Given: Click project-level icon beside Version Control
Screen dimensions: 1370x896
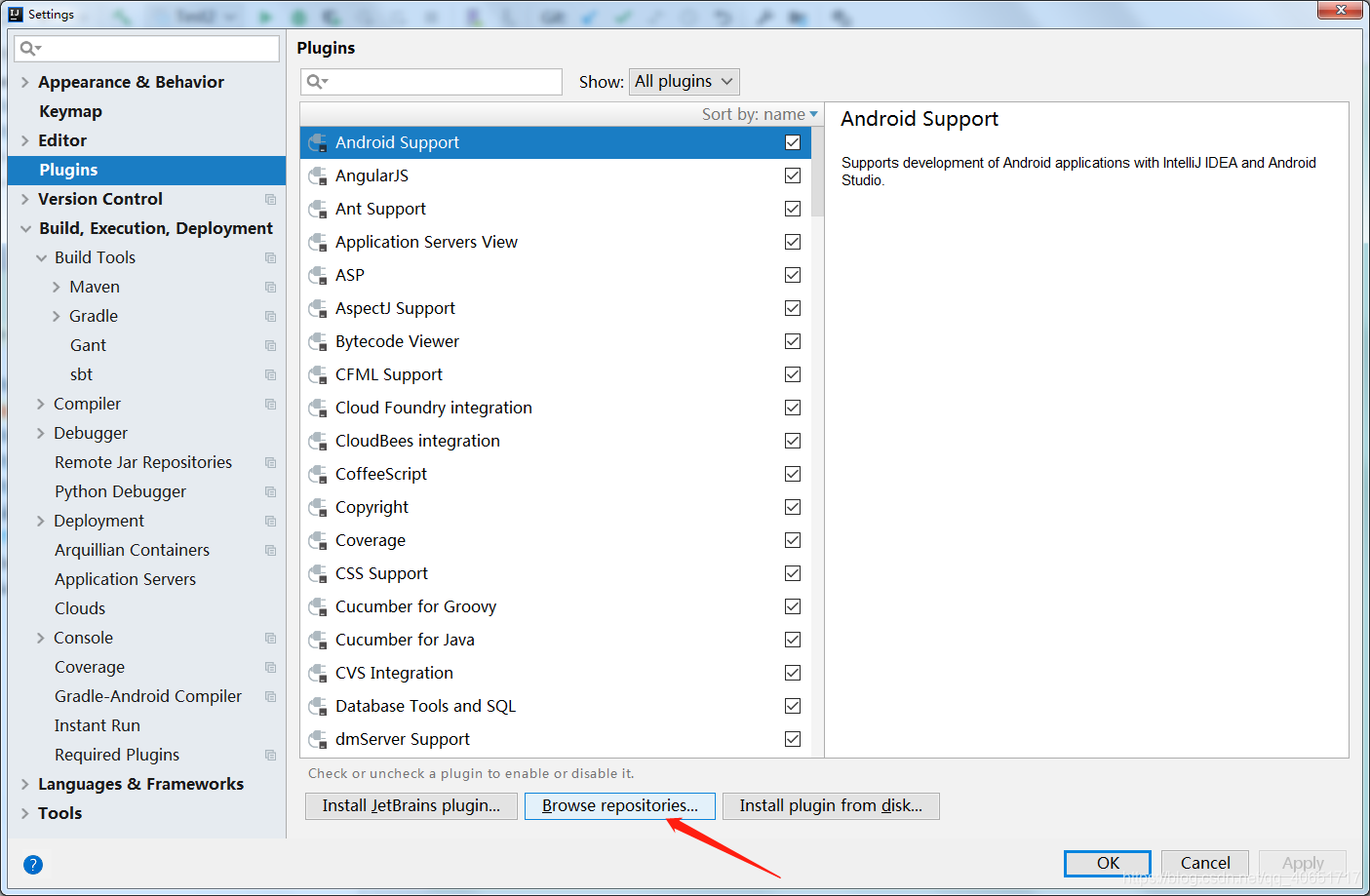Looking at the screenshot, I should 270,199.
